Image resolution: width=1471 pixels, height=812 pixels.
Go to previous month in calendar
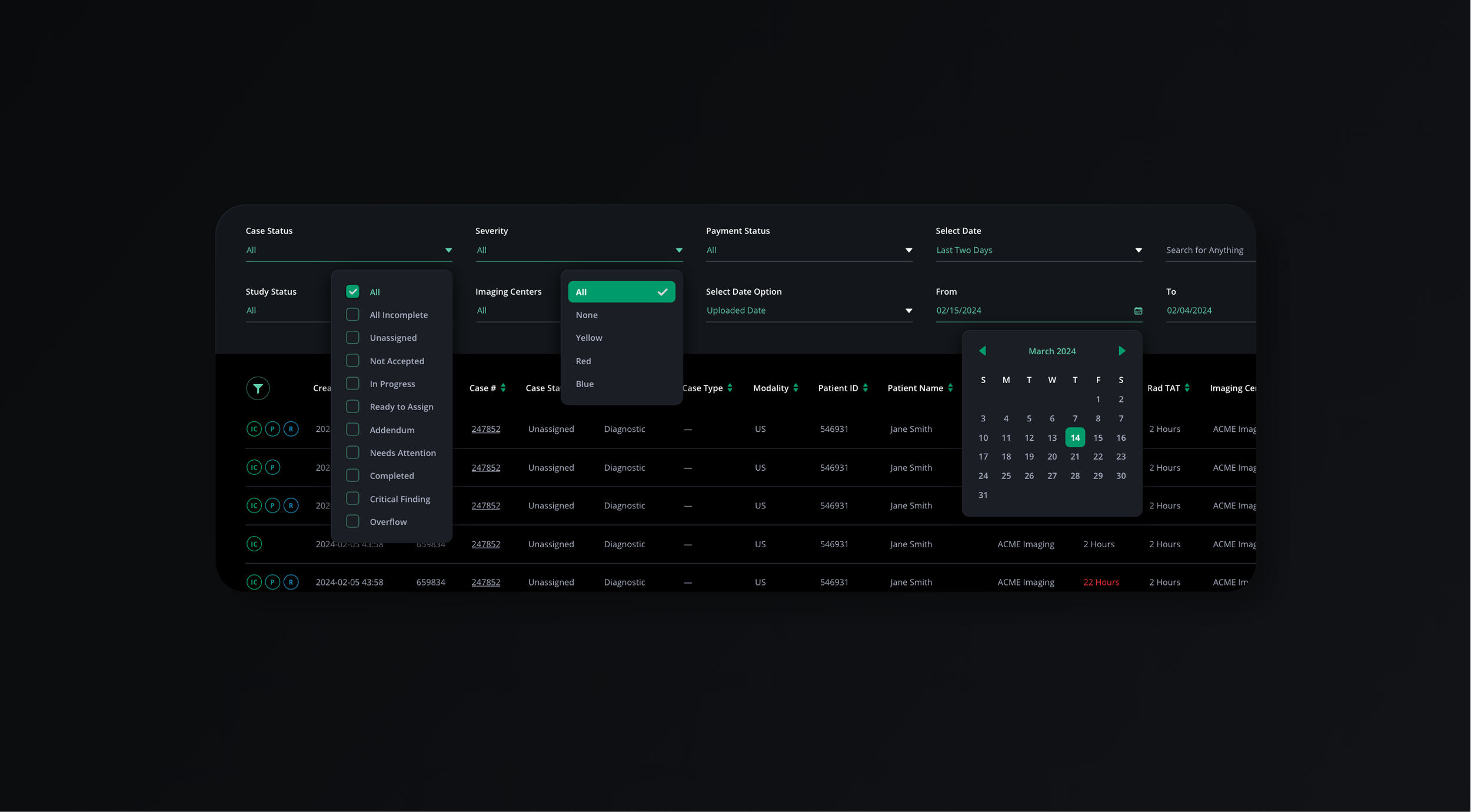(x=982, y=351)
